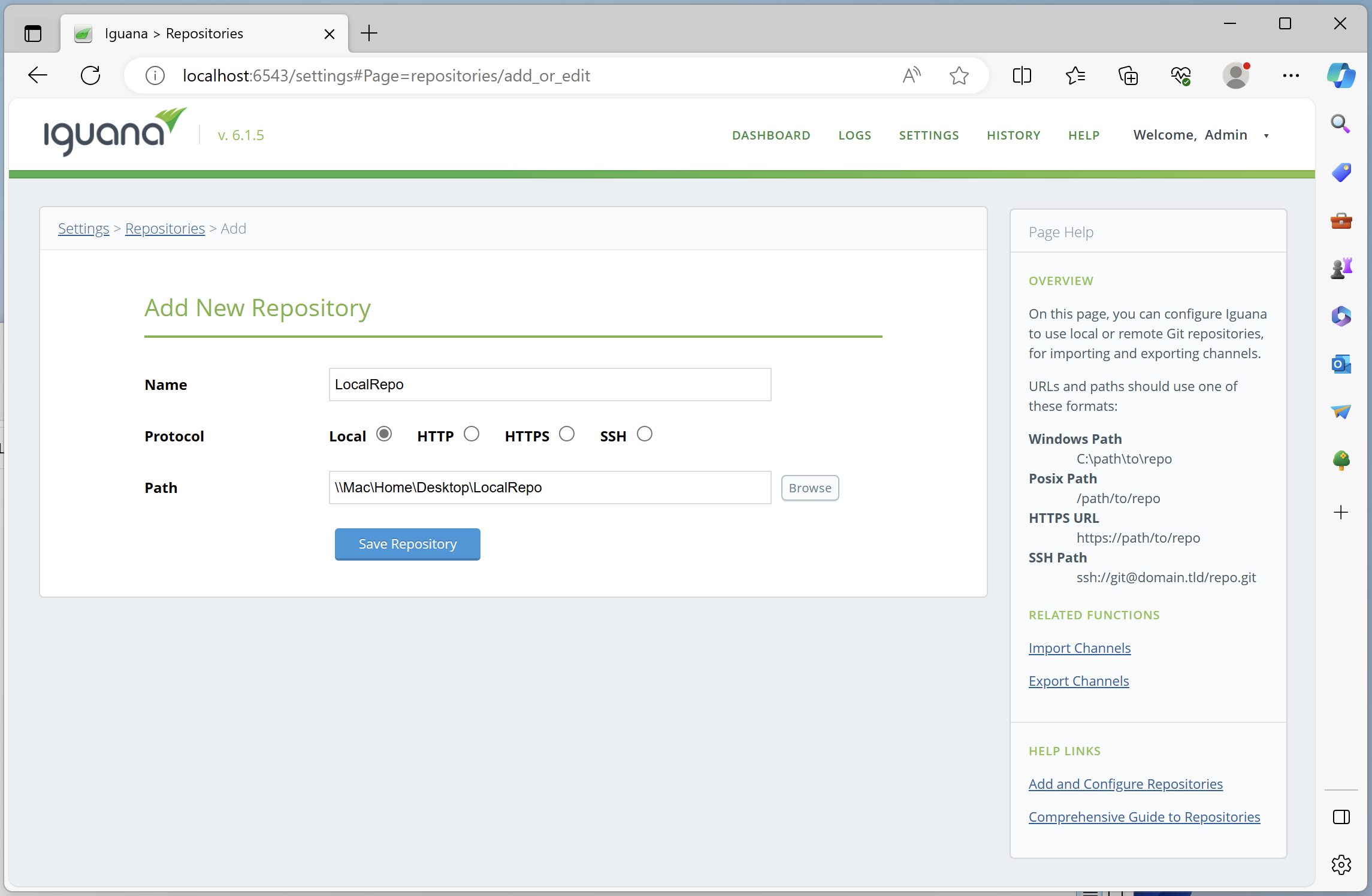Open the sidebar shopping tag icon
Screen dimensions: 1372x896
(x=1341, y=172)
